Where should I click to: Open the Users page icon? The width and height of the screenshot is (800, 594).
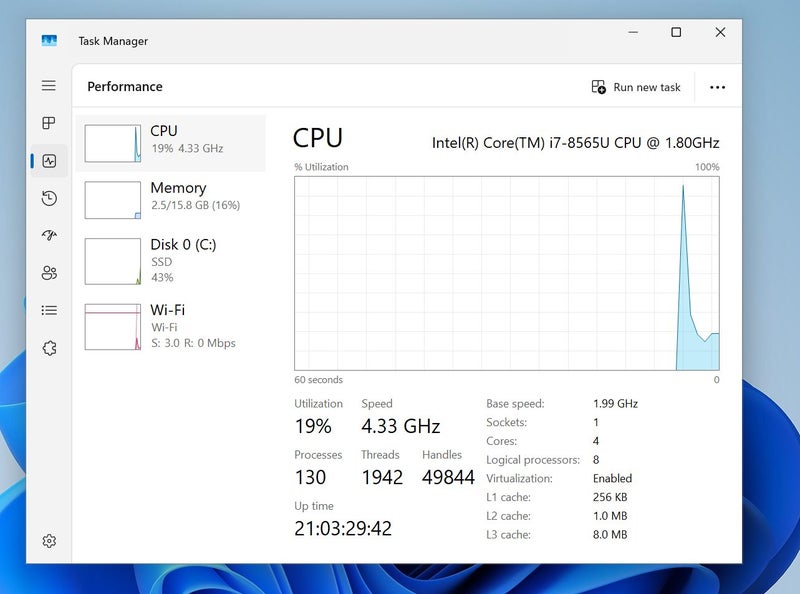49,273
